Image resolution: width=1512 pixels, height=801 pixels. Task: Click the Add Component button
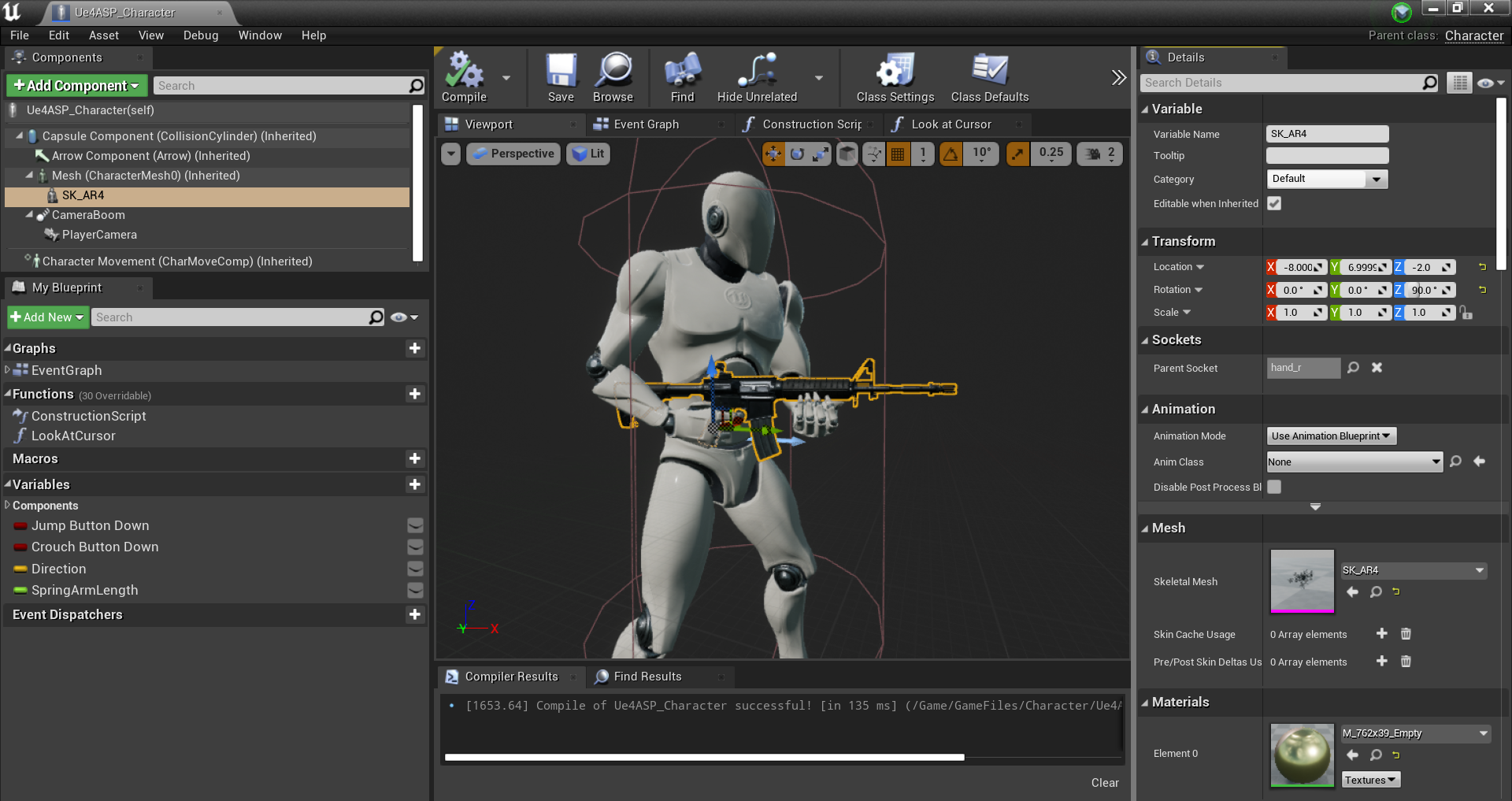[x=76, y=85]
